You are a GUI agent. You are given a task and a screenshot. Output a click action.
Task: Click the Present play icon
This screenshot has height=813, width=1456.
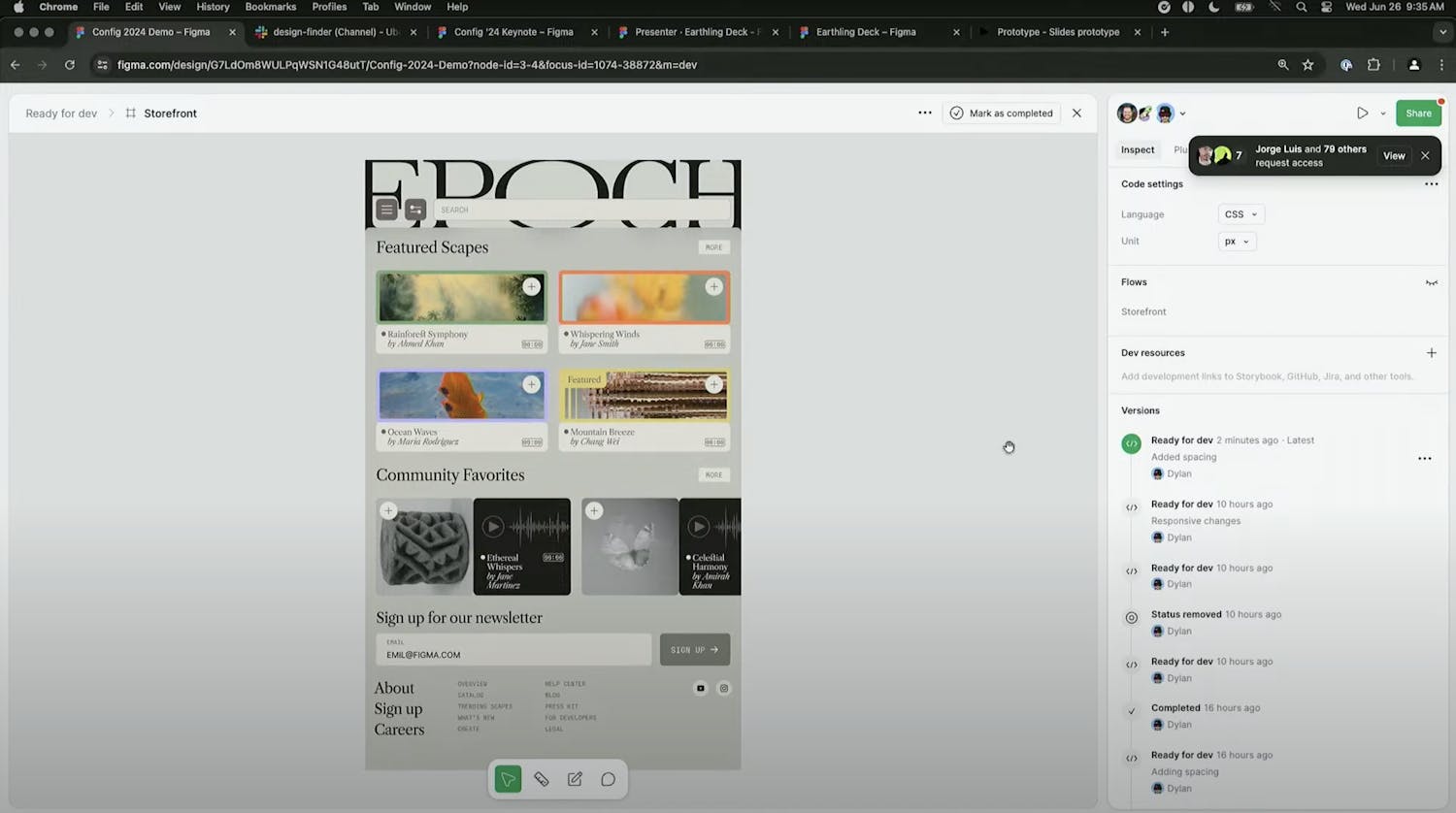1362,114
